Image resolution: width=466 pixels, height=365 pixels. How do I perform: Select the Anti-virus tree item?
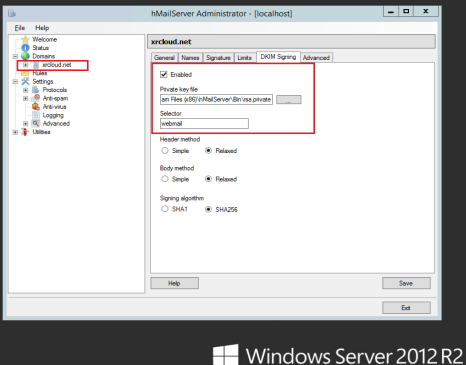[x=54, y=107]
